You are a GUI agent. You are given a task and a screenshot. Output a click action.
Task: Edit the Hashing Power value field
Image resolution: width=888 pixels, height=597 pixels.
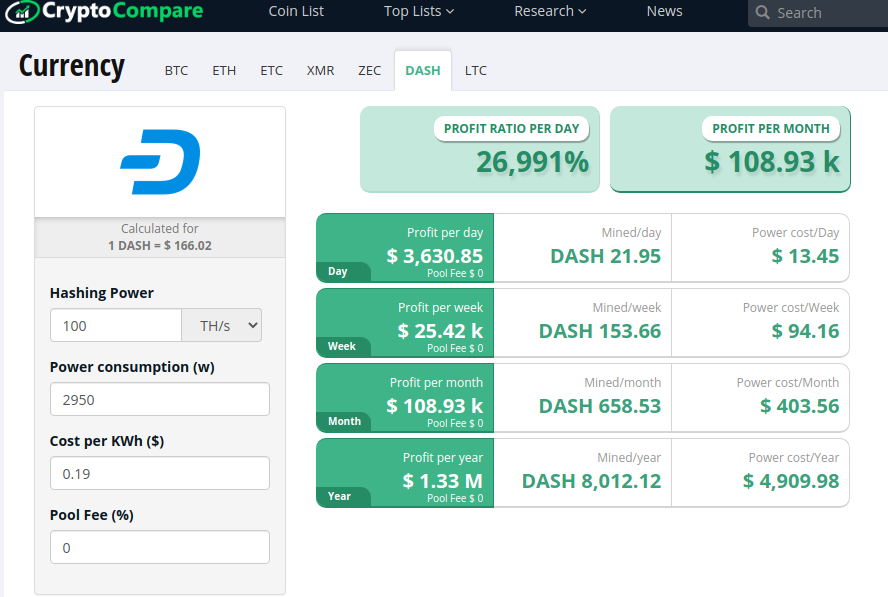click(x=116, y=325)
